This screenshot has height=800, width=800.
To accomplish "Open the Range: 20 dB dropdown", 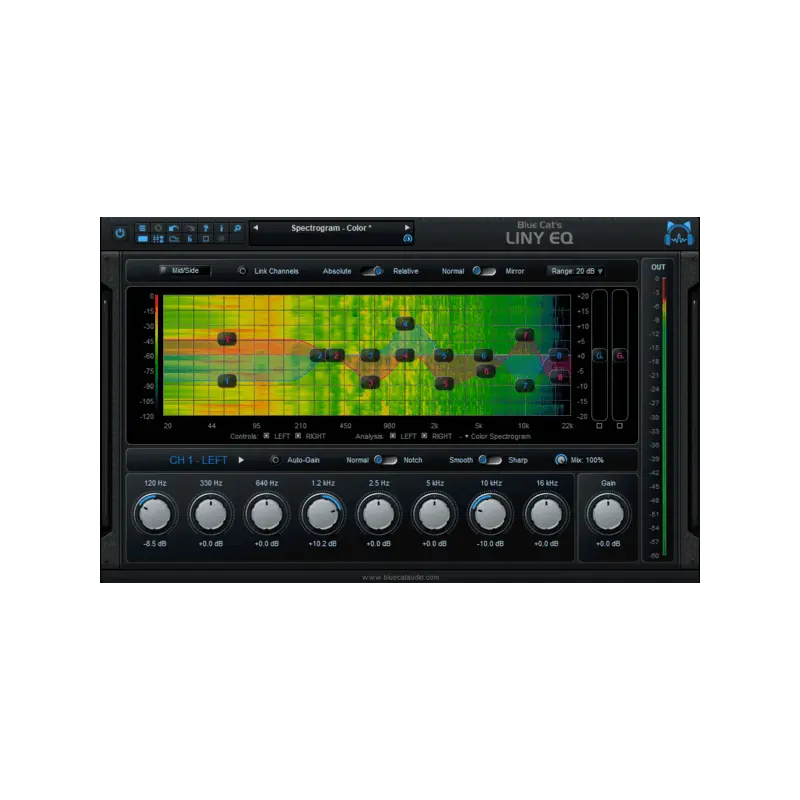I will (577, 271).
